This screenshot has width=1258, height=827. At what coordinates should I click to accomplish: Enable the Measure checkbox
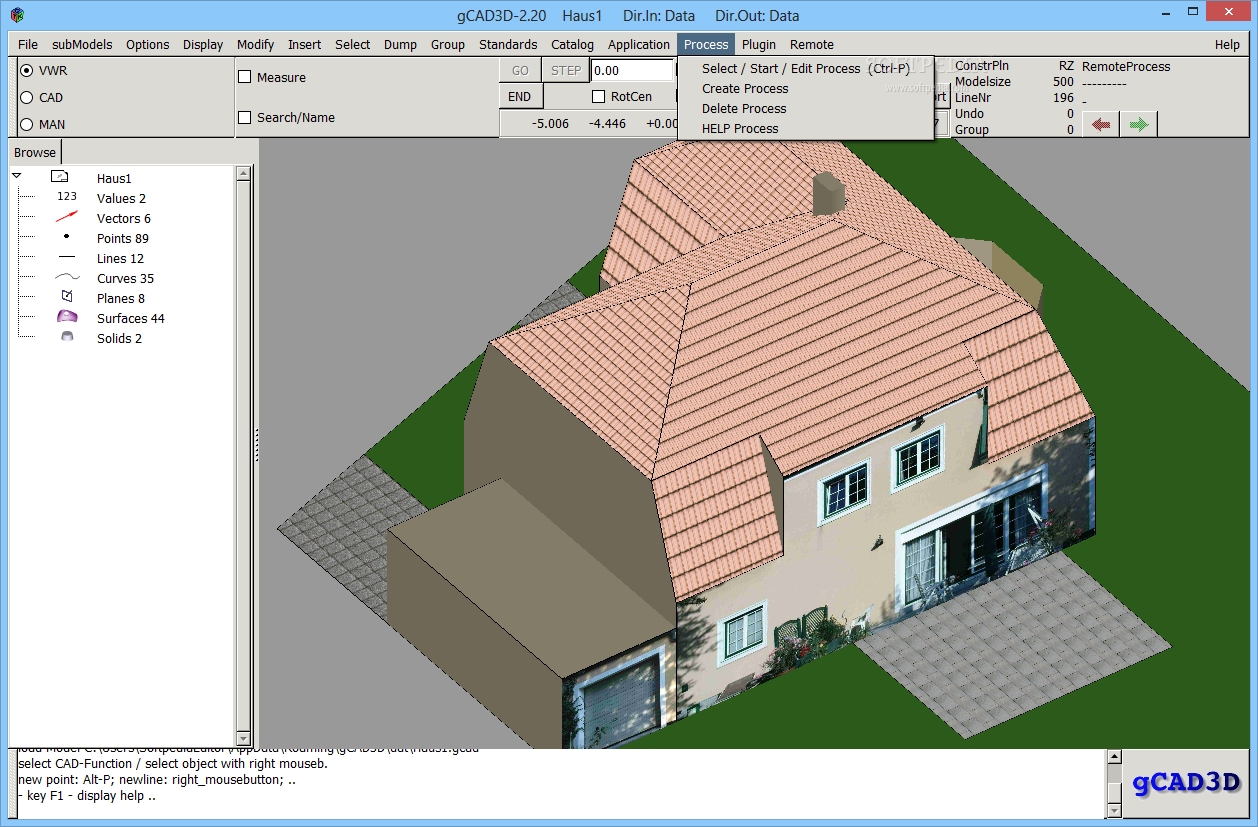click(x=245, y=77)
